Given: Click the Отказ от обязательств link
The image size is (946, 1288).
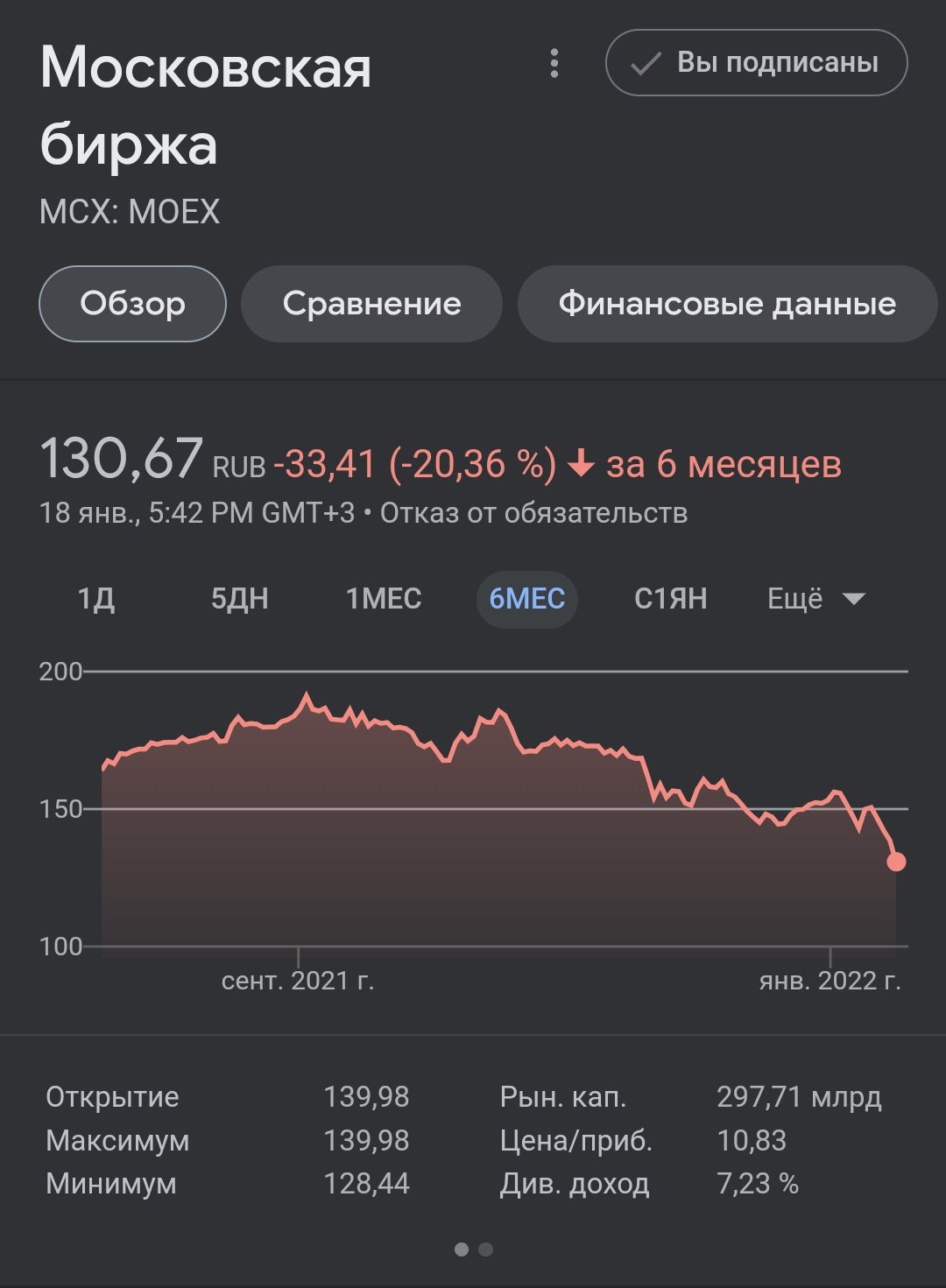Looking at the screenshot, I should (x=533, y=513).
